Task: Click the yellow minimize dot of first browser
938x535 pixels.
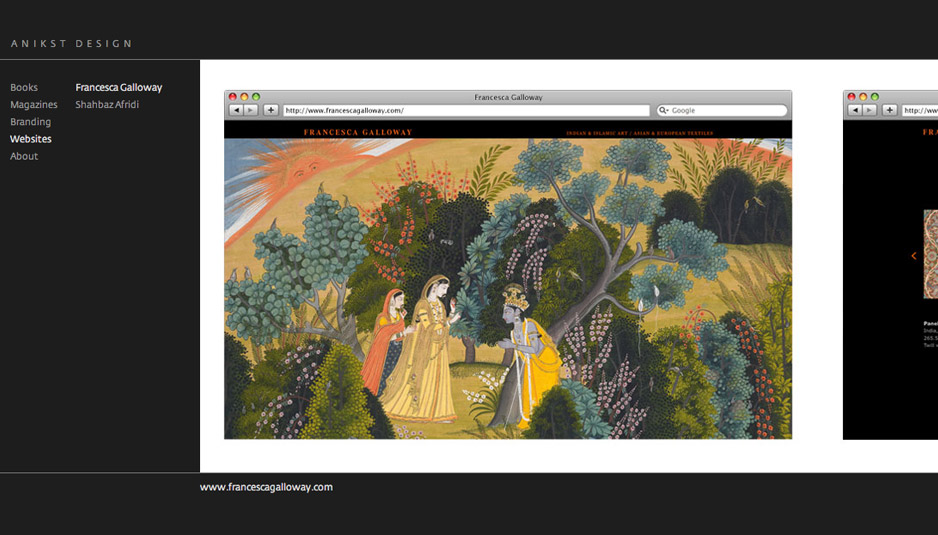Action: tap(244, 97)
